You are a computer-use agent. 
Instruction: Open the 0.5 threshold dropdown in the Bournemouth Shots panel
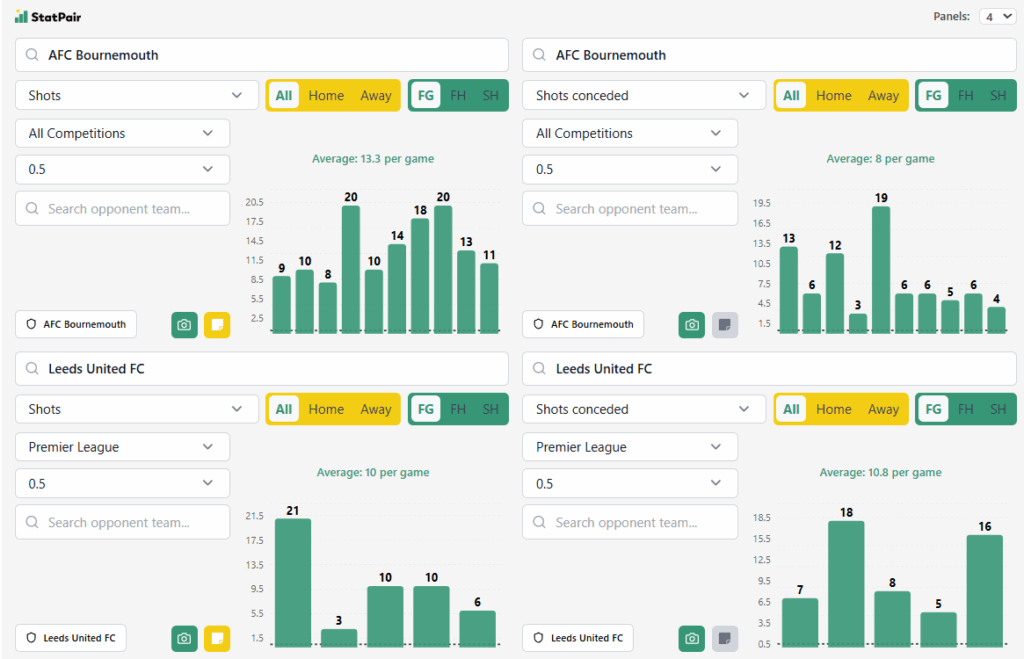(x=122, y=169)
